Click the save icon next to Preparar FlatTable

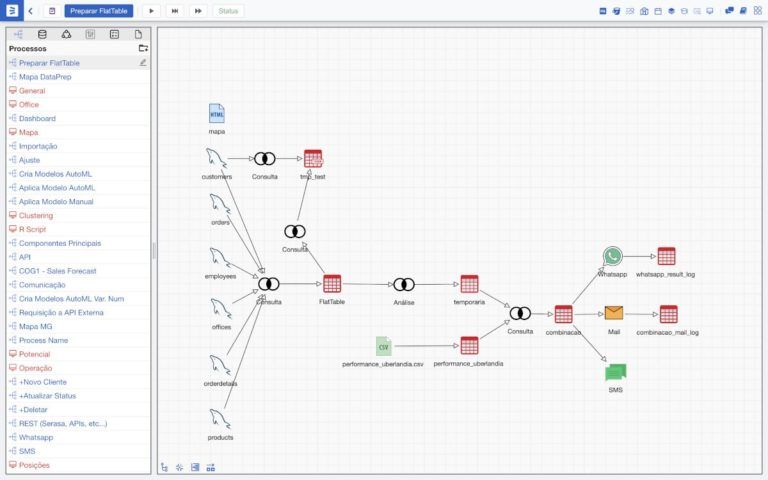(x=52, y=11)
